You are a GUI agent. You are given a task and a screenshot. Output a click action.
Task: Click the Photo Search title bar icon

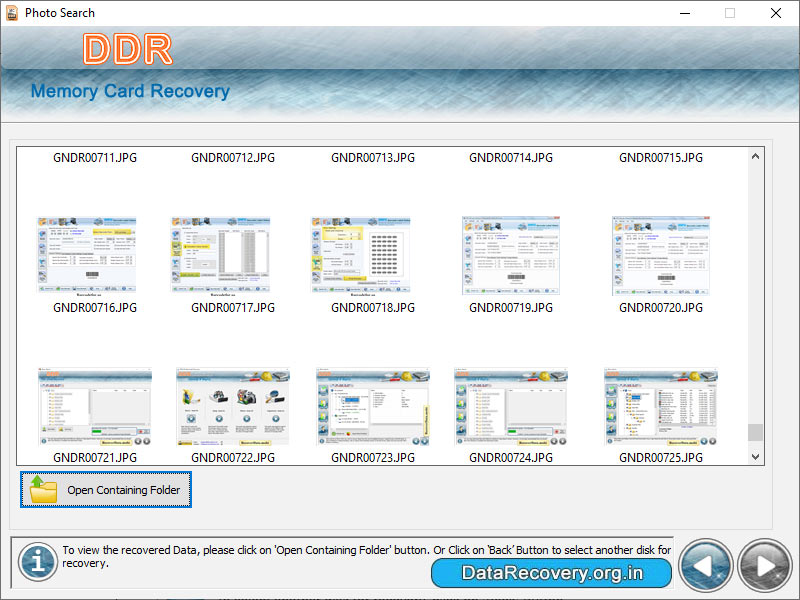(x=10, y=13)
